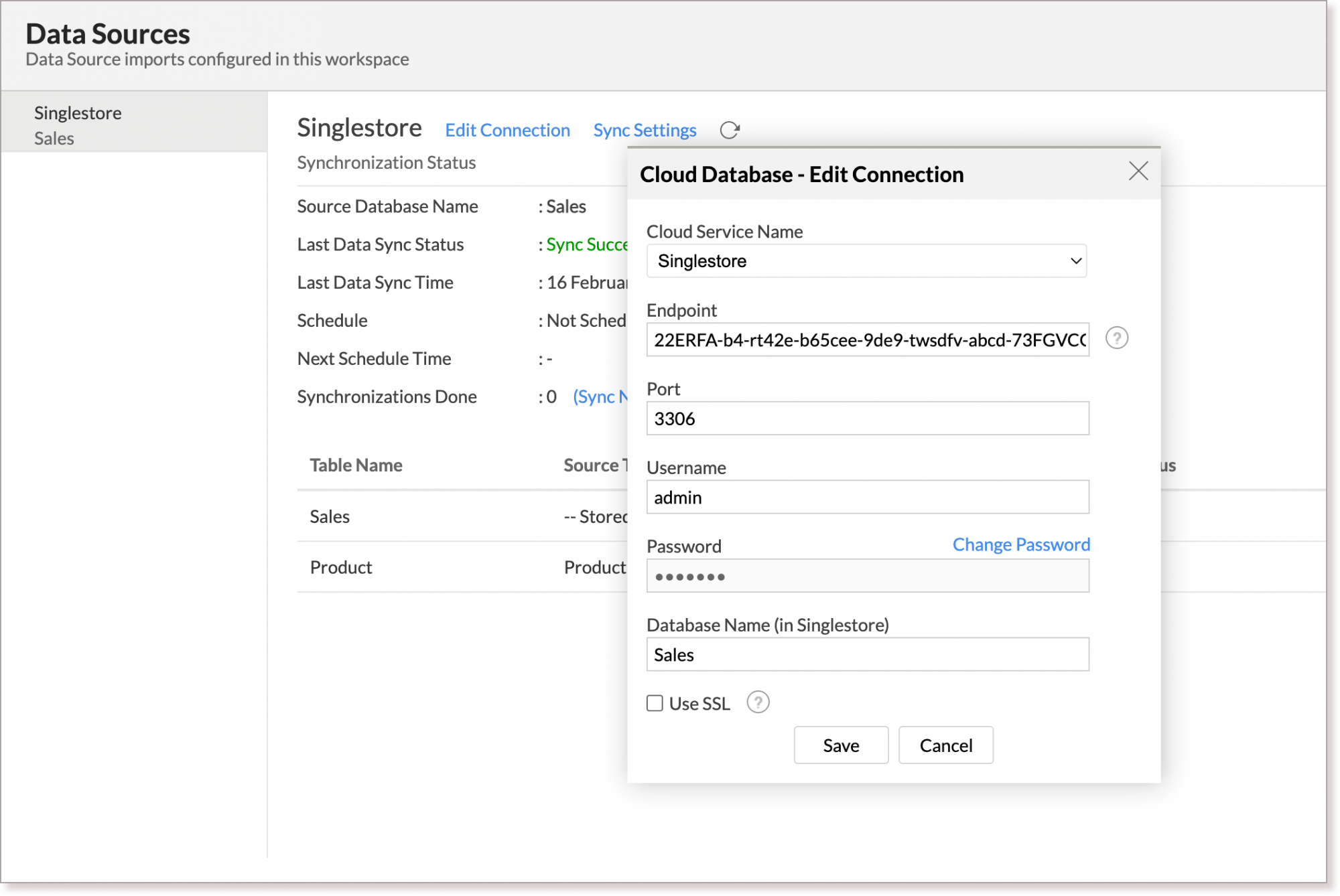Click the Last Data Sync Status label
This screenshot has width=1340, height=896.
tap(381, 244)
